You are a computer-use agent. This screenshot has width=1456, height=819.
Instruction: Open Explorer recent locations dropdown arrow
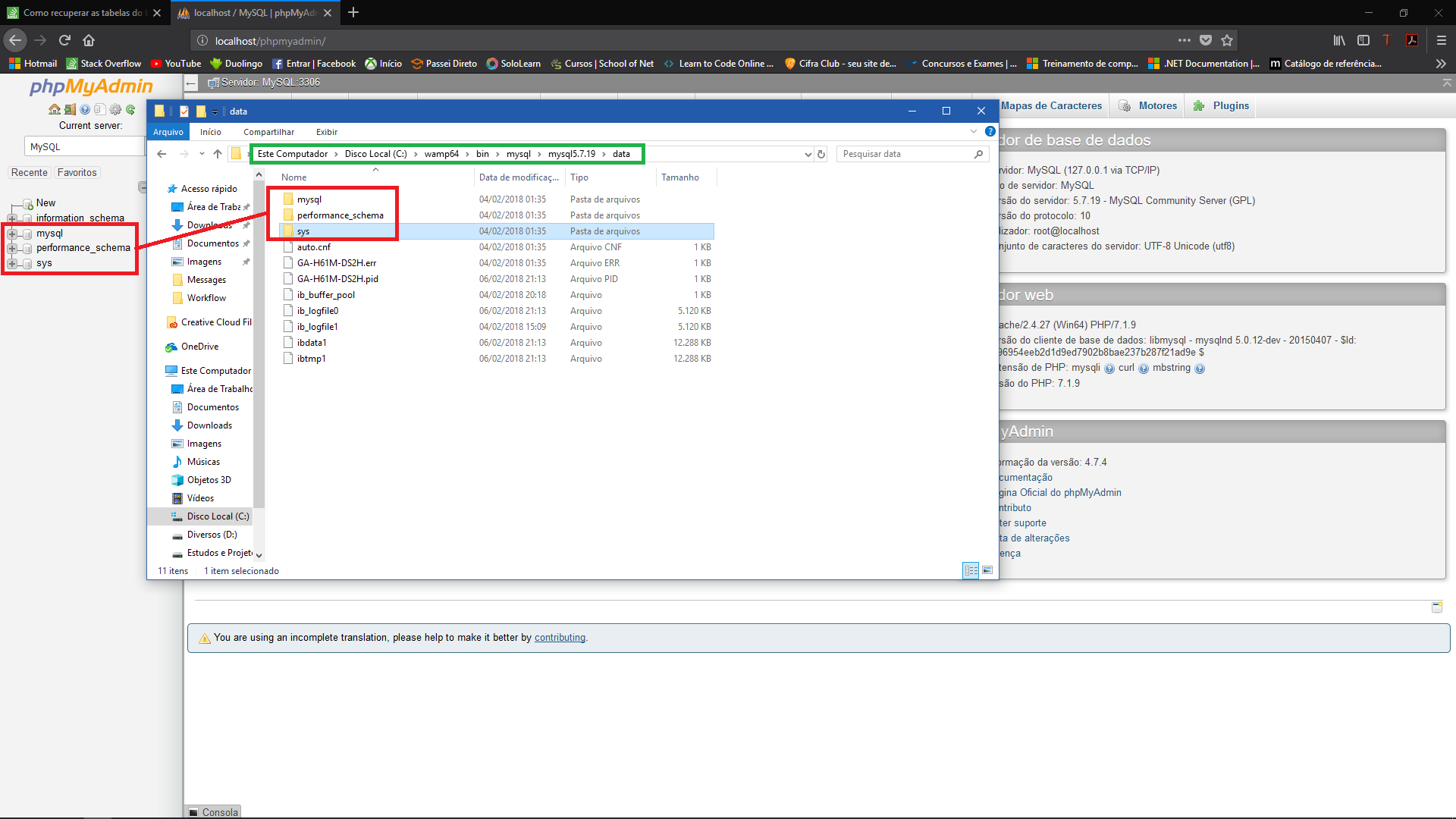point(202,154)
